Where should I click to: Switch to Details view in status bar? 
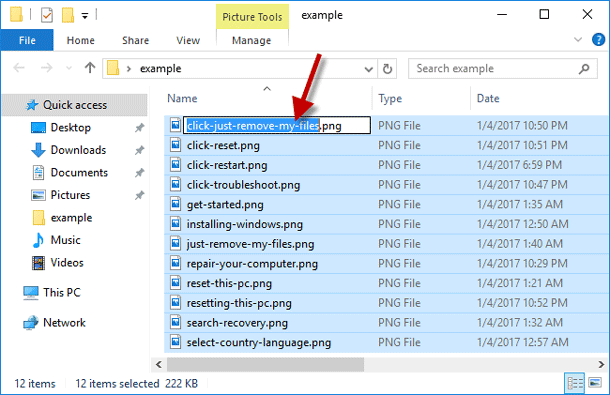coord(575,383)
